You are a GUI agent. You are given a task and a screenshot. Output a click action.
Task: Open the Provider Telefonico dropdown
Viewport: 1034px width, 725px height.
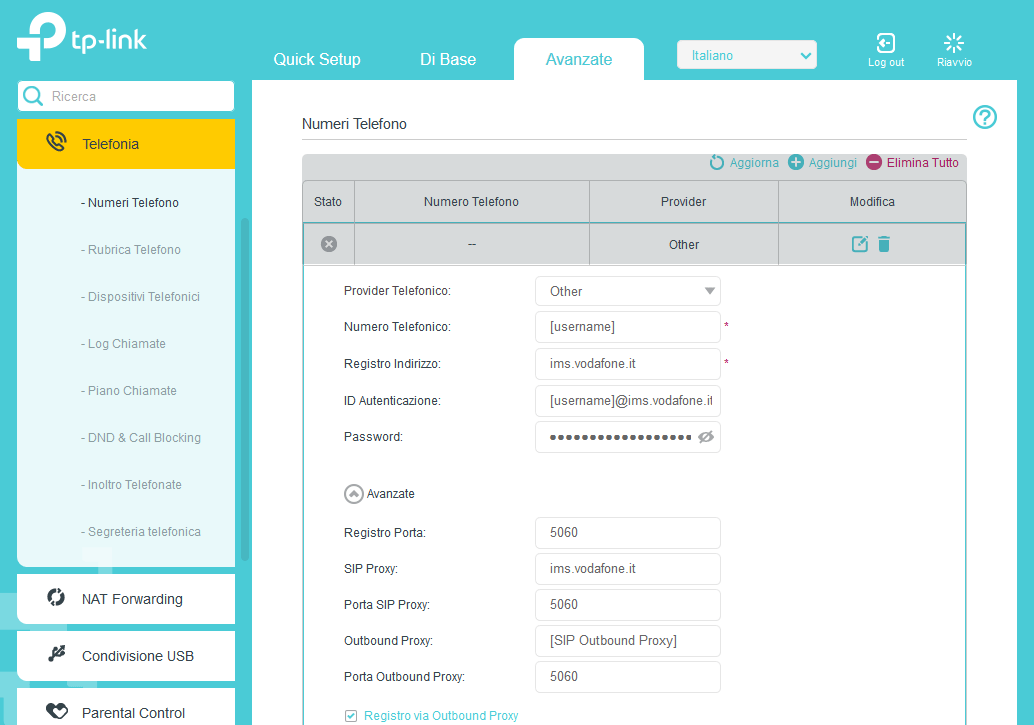[x=628, y=291]
